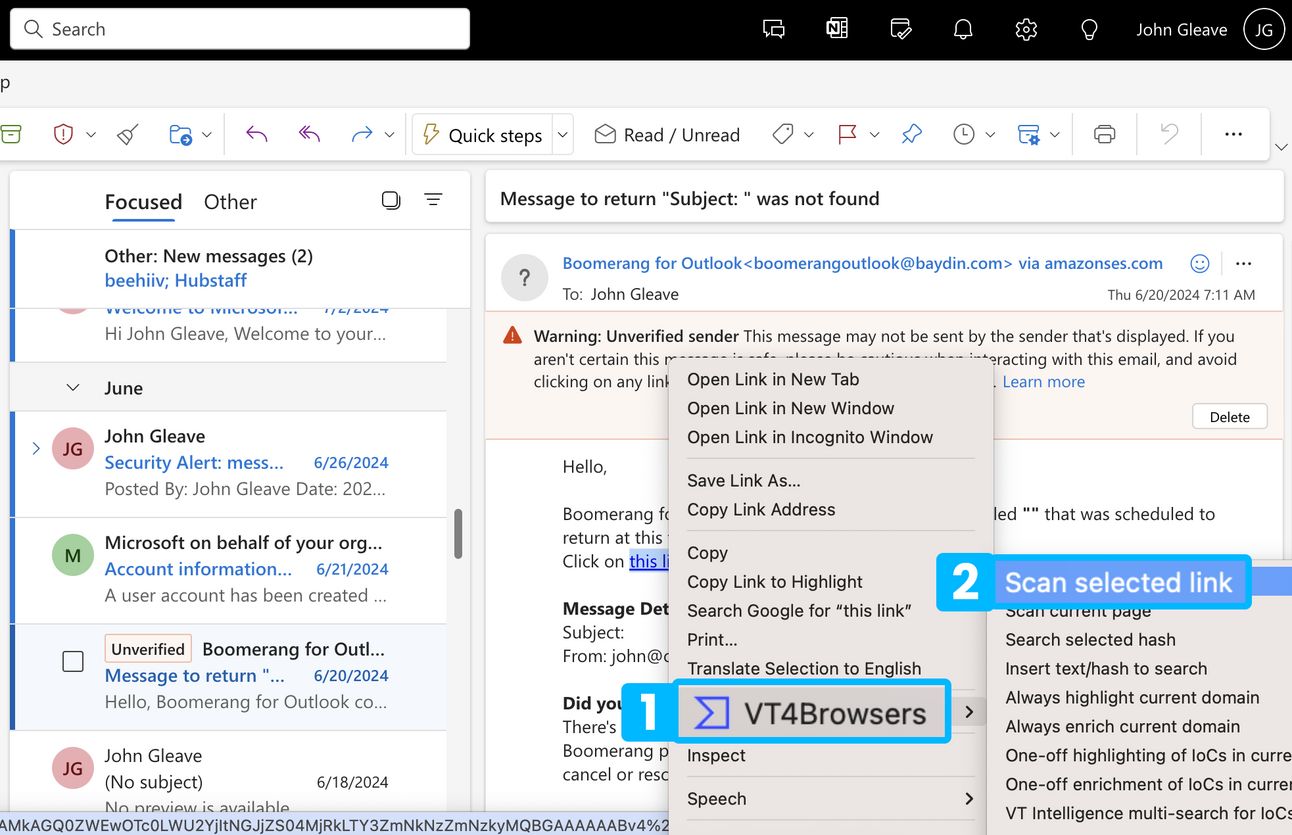Open the flag options dropdown arrow
Image resolution: width=1292 pixels, height=835 pixels.
tap(874, 135)
